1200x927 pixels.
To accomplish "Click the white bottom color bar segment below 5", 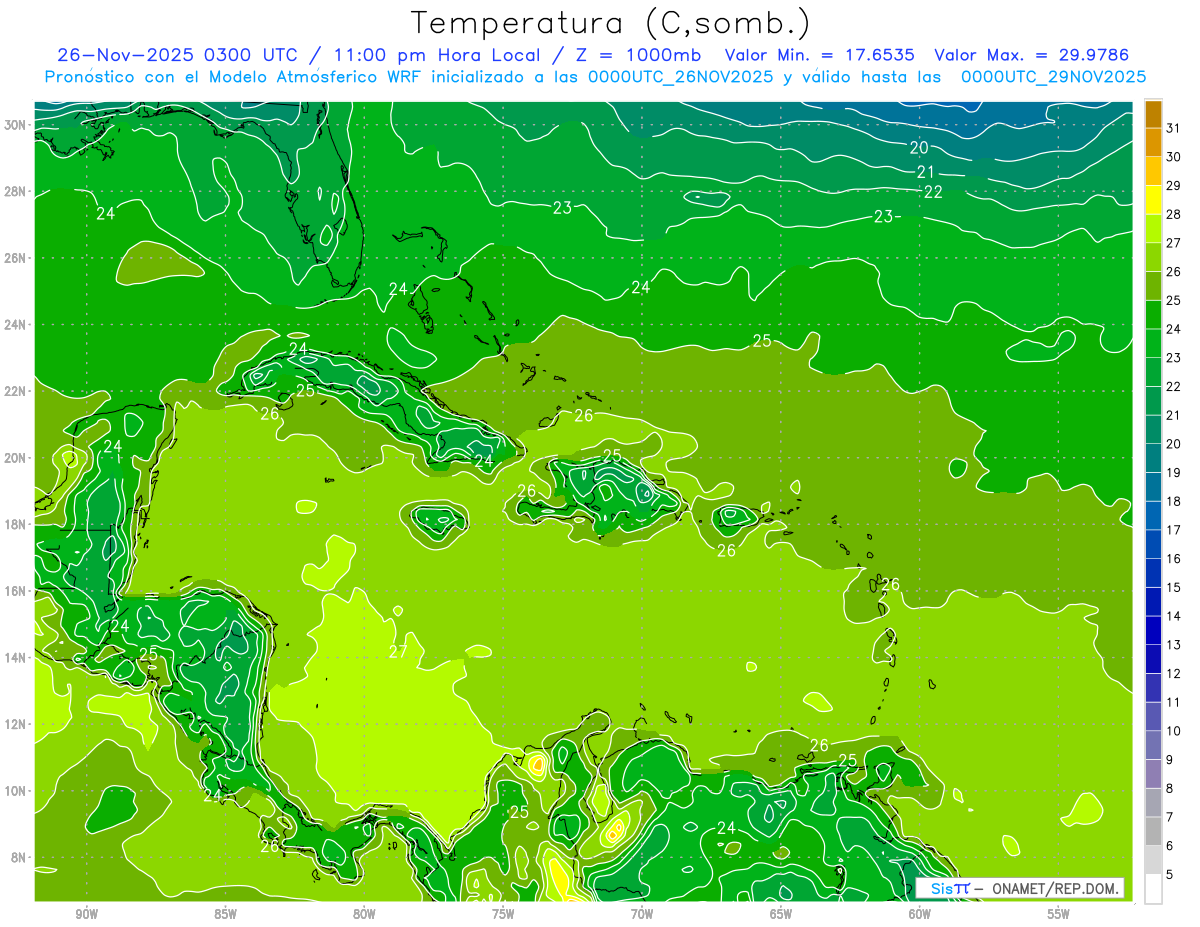I will [x=1153, y=889].
